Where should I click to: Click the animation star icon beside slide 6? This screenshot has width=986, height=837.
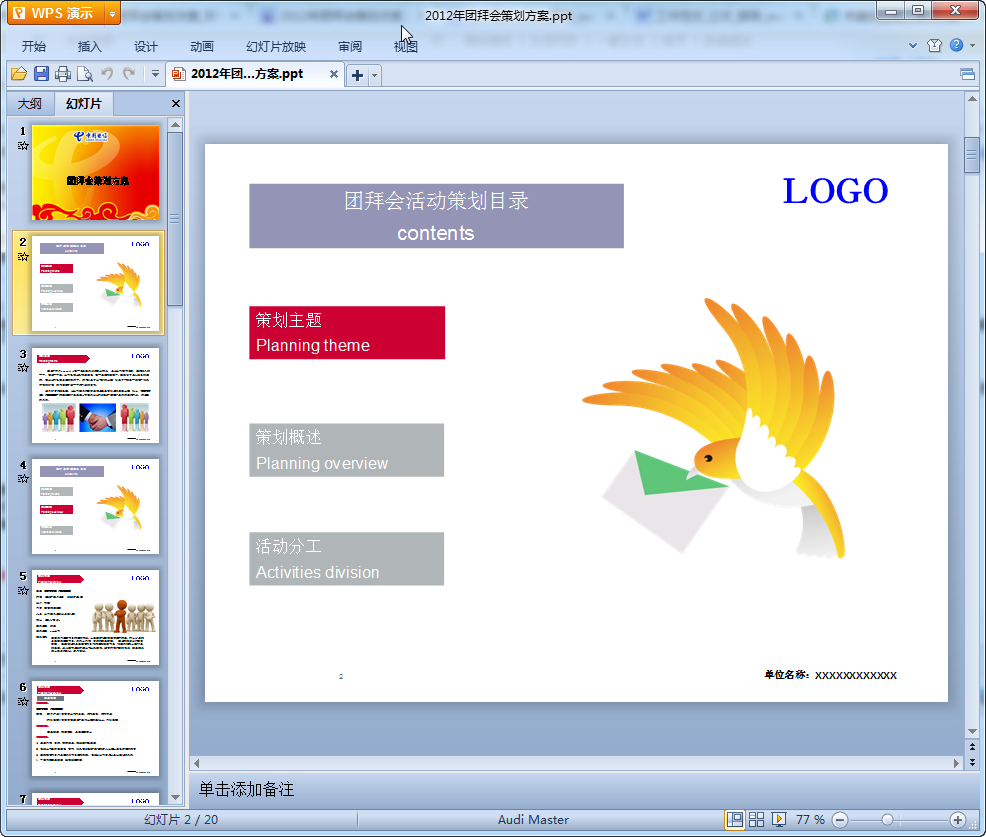(23, 701)
